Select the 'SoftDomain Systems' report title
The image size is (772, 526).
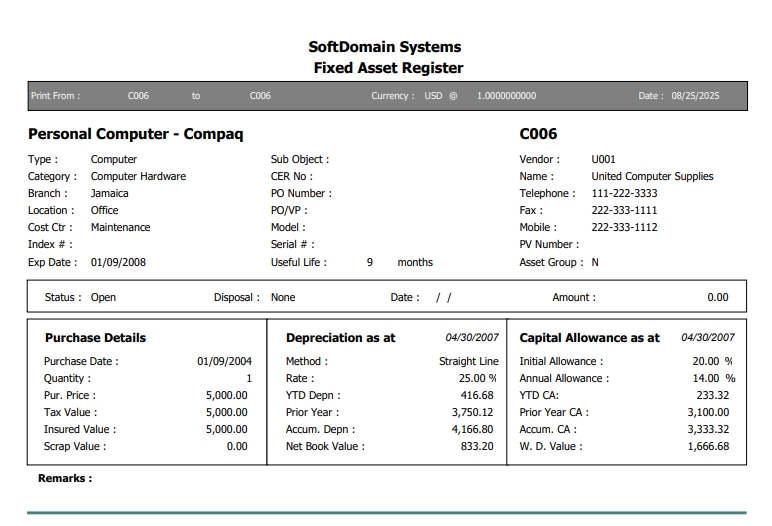[x=385, y=47]
